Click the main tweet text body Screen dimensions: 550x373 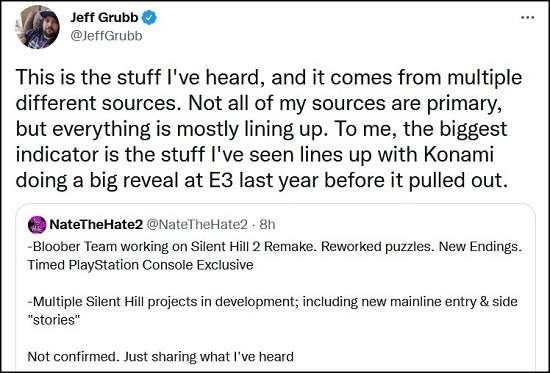point(269,129)
